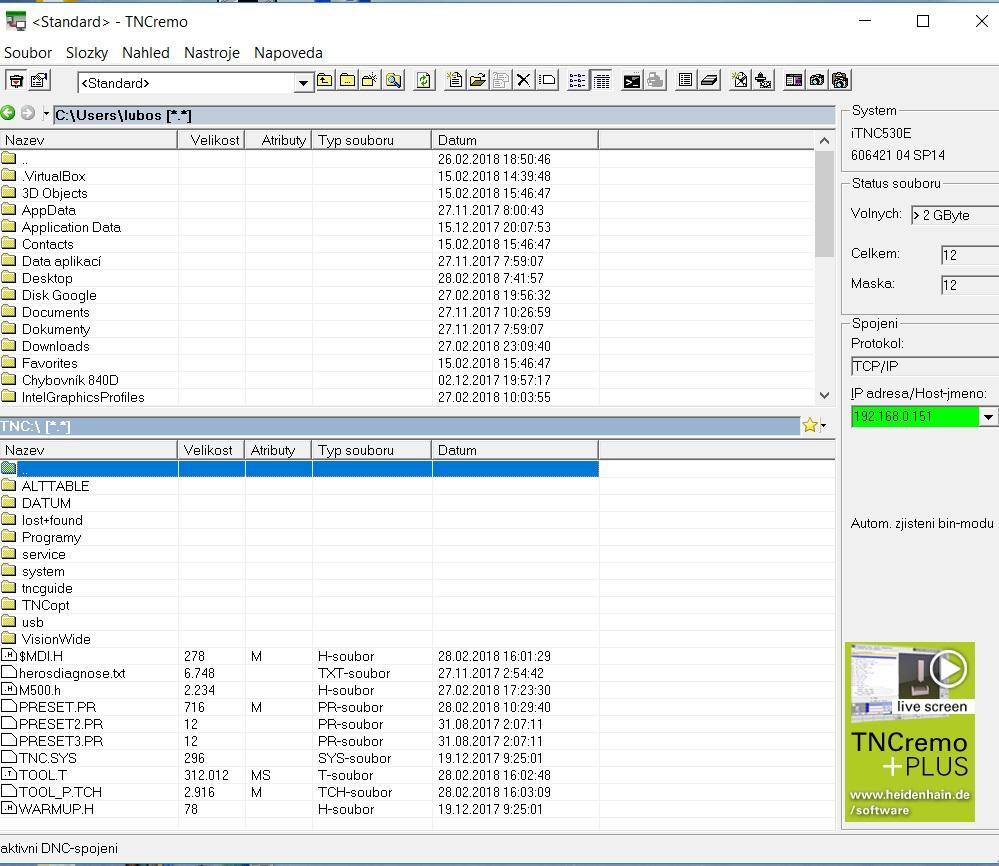
Task: Select the Chybovník 840D folder
Action: tap(70, 380)
